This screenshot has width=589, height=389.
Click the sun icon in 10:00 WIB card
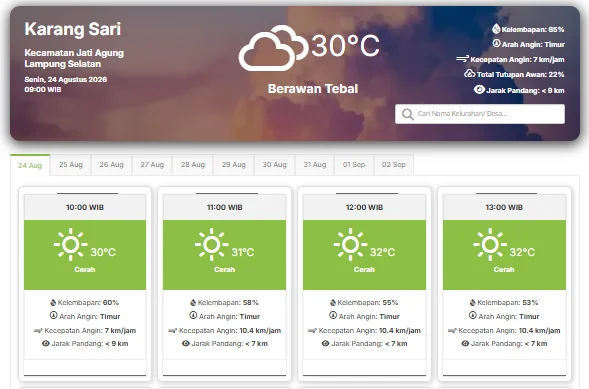[x=70, y=244]
